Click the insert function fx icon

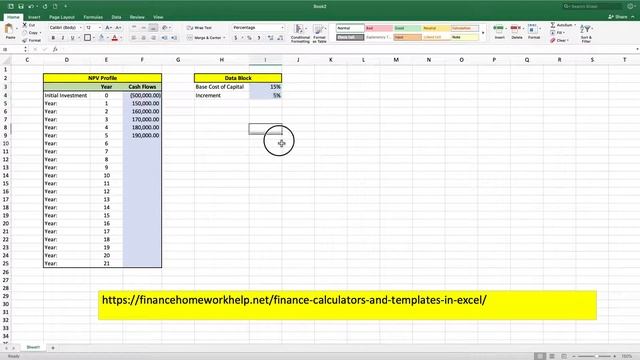pos(55,49)
